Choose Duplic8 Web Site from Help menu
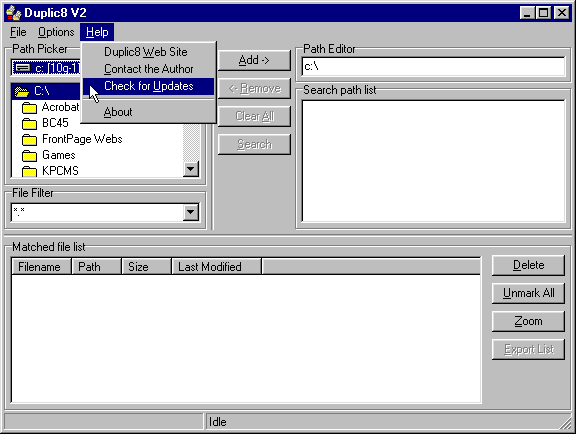Image resolution: width=576 pixels, height=434 pixels. click(148, 52)
